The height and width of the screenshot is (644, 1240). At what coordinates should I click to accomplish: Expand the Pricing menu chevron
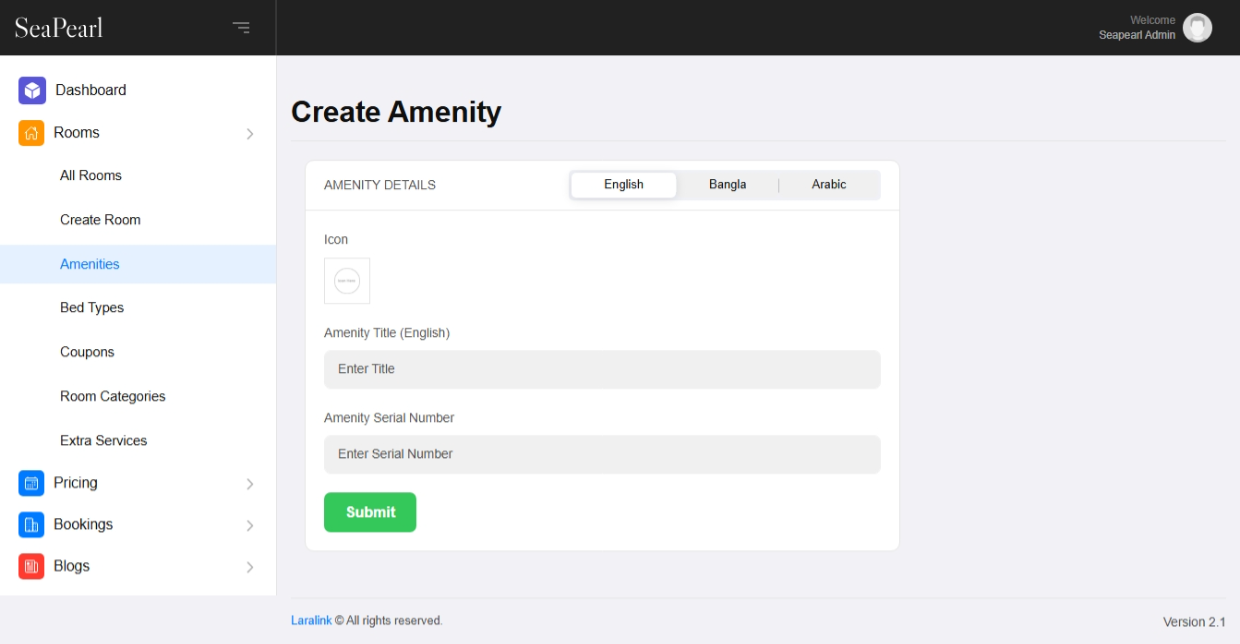pyautogui.click(x=250, y=484)
